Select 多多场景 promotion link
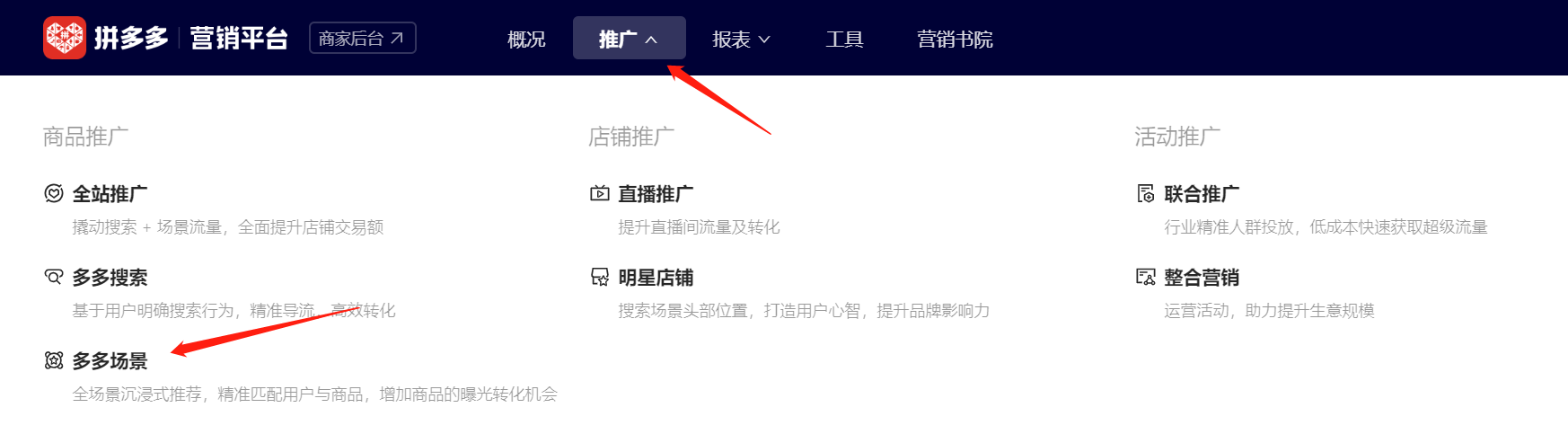The width and height of the screenshot is (1568, 434). tap(110, 360)
